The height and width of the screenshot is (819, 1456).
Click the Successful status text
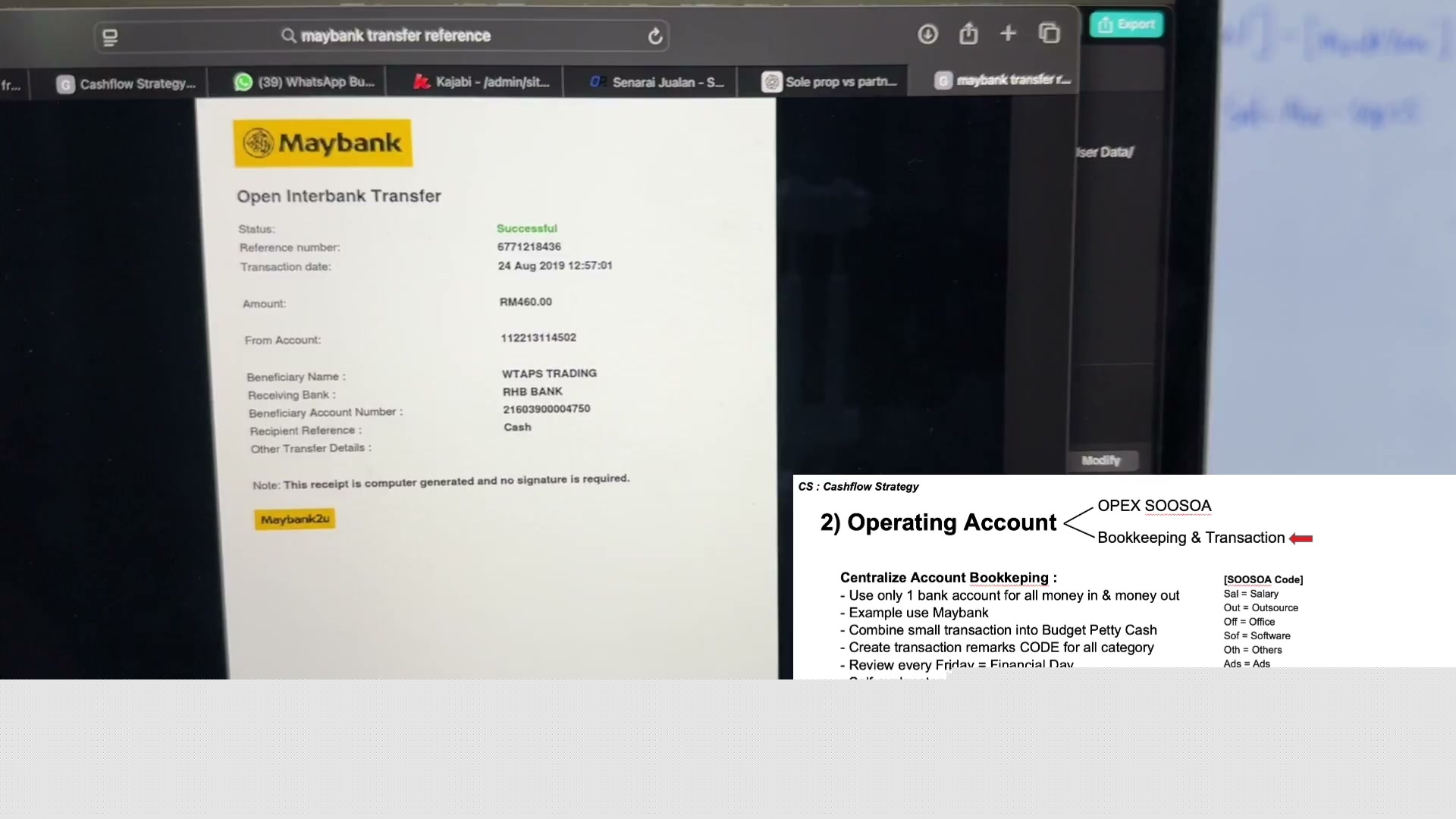[x=527, y=228]
